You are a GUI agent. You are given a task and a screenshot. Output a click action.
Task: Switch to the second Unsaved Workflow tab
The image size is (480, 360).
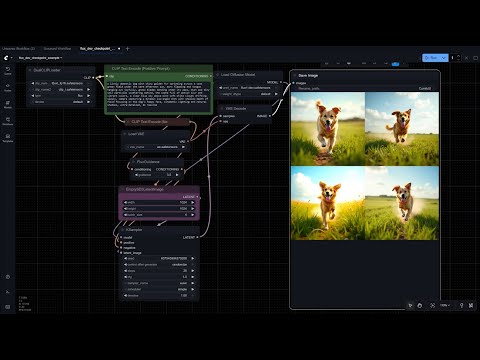click(x=57, y=49)
